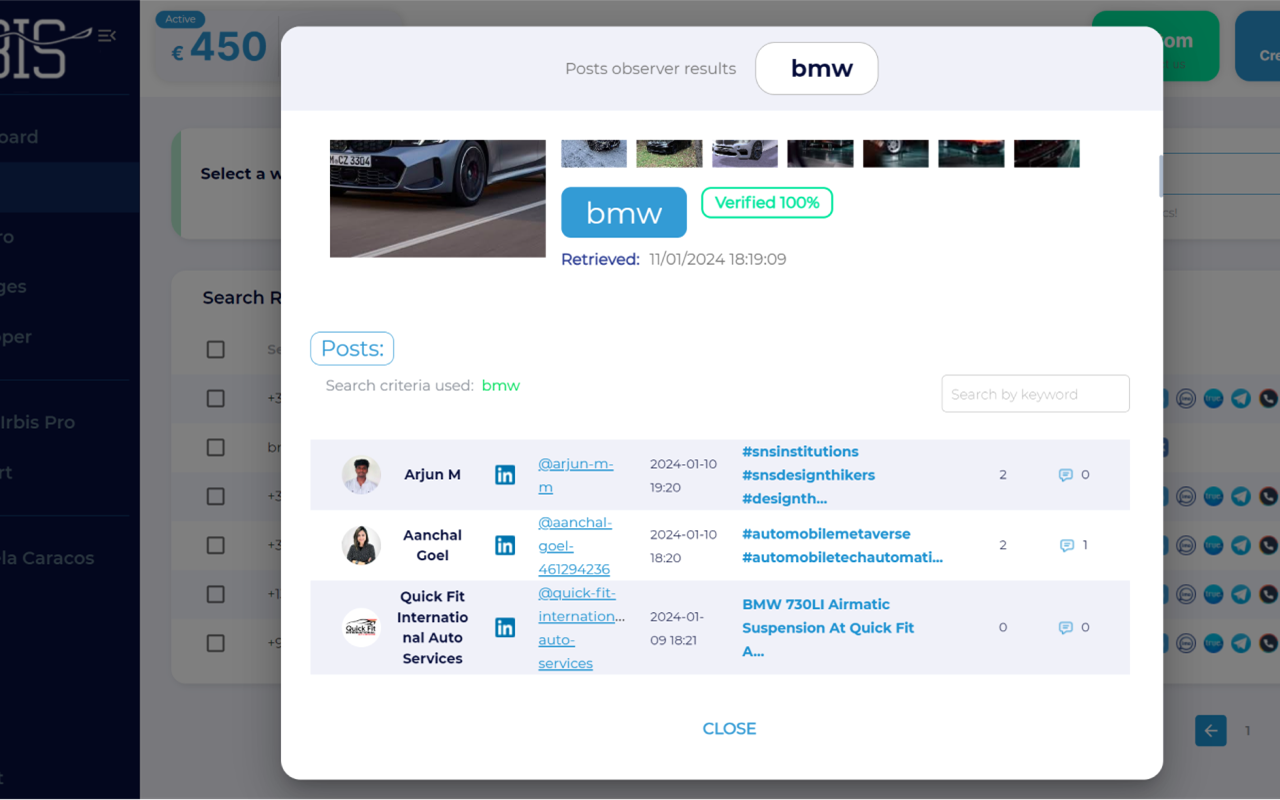Click the Arjun M name

point(432,475)
